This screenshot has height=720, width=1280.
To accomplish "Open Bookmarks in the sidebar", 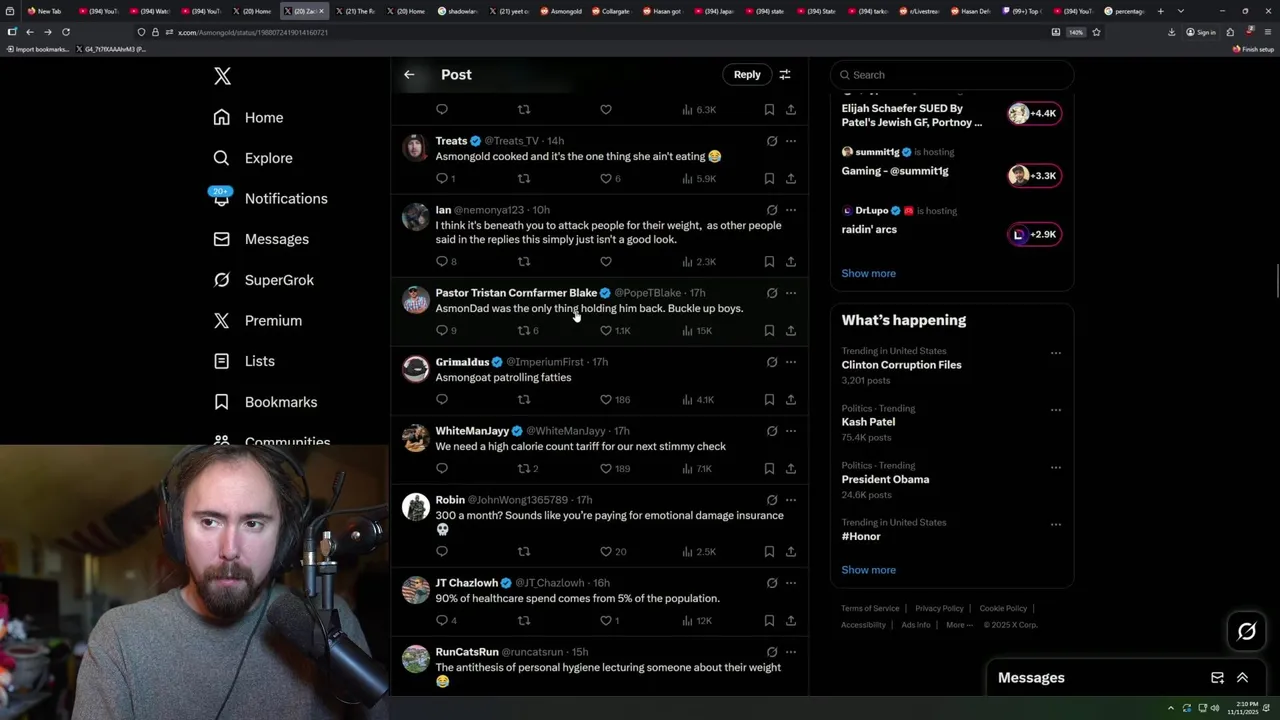I will click(x=265, y=402).
